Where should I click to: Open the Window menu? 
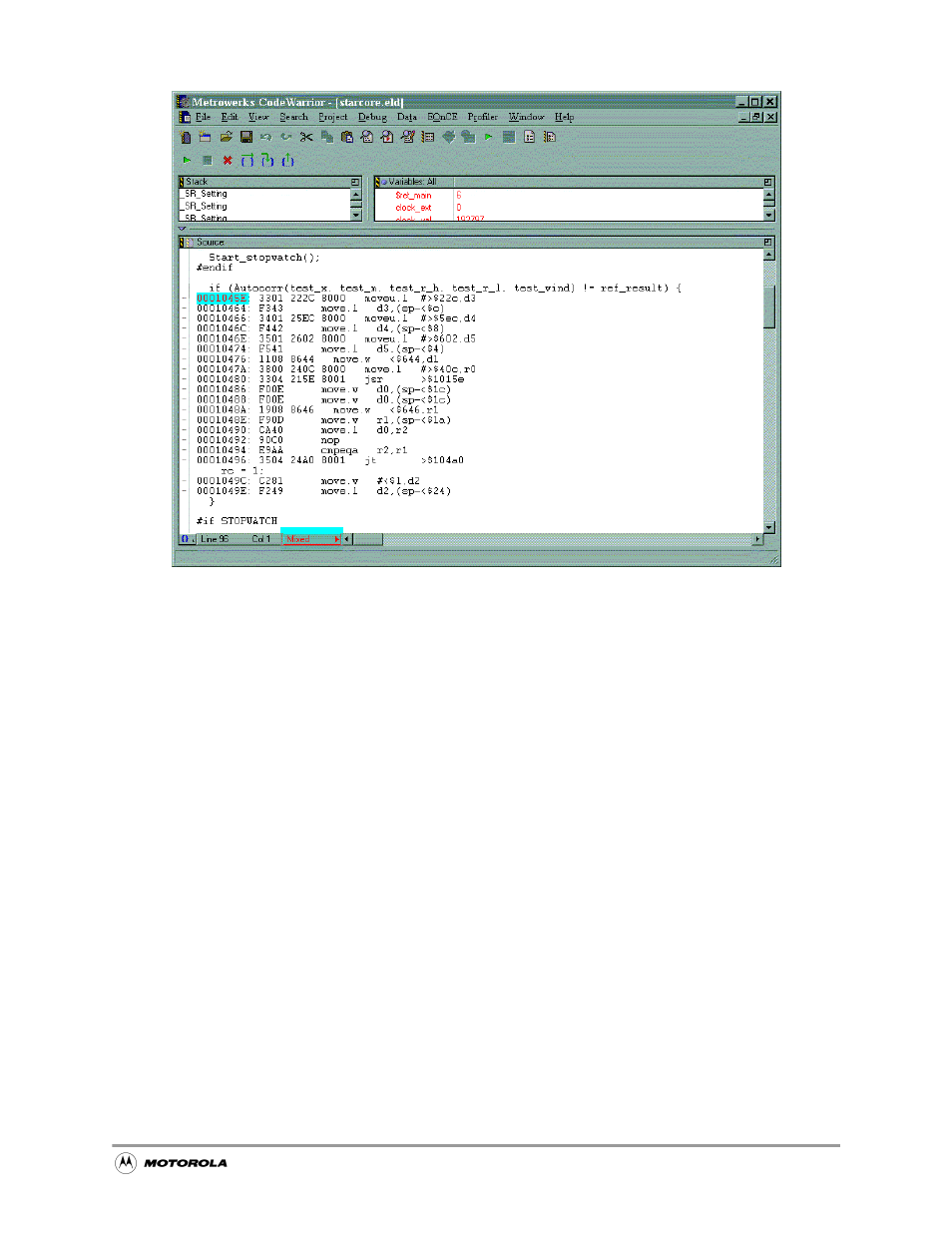(x=526, y=117)
